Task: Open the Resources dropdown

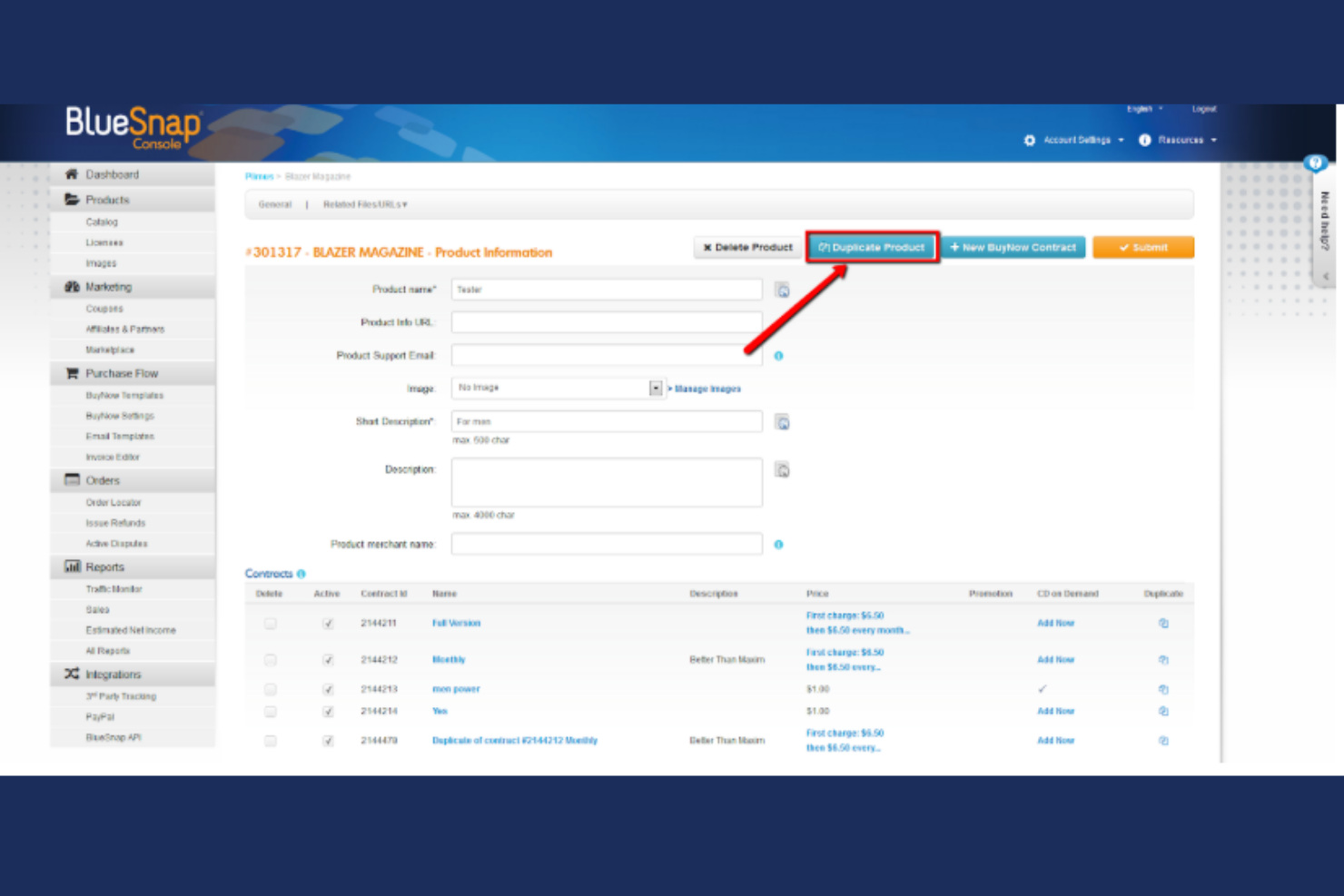Action: (x=1178, y=140)
